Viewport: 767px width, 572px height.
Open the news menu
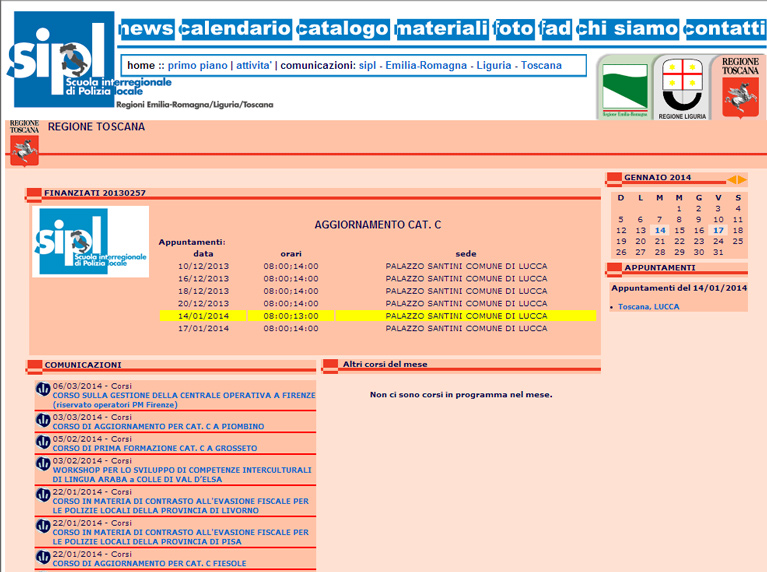coord(146,29)
